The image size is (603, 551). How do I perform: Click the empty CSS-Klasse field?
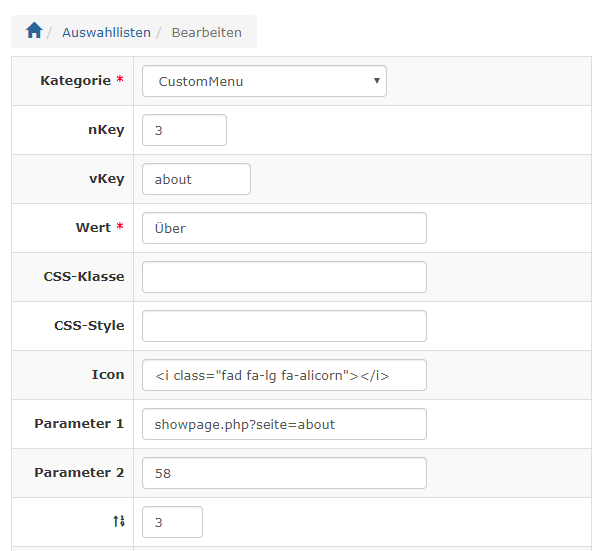(x=284, y=277)
